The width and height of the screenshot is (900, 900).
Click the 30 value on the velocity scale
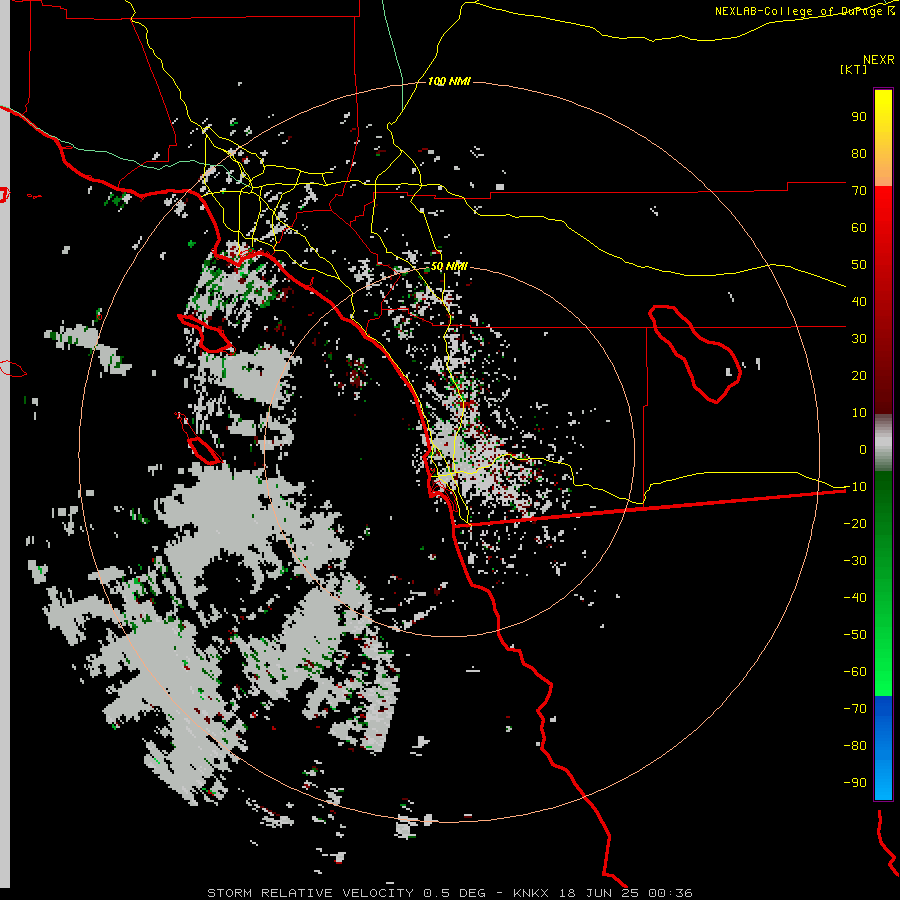[859, 339]
